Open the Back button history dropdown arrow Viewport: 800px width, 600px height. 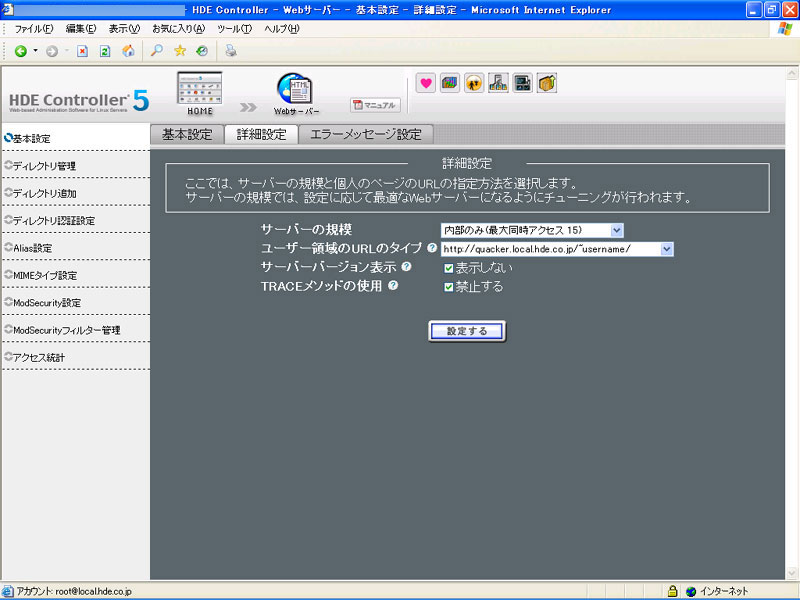pos(35,51)
